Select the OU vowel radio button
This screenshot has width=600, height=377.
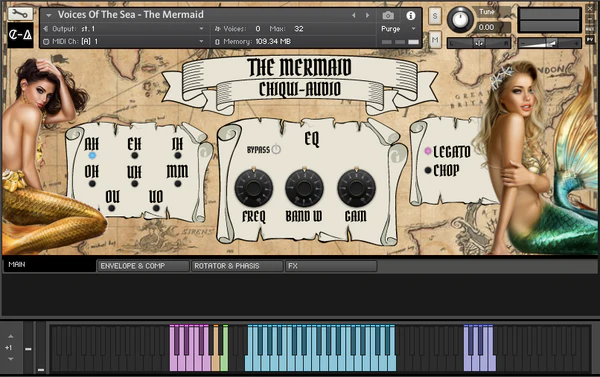tap(111, 208)
